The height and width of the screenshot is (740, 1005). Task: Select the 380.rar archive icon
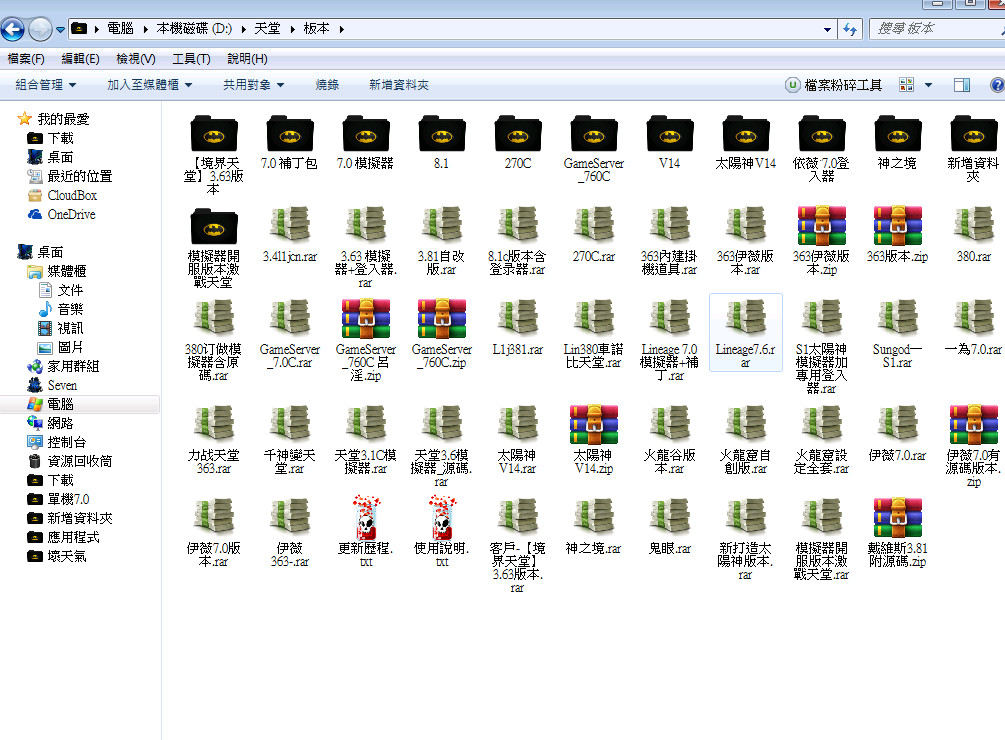tap(974, 226)
